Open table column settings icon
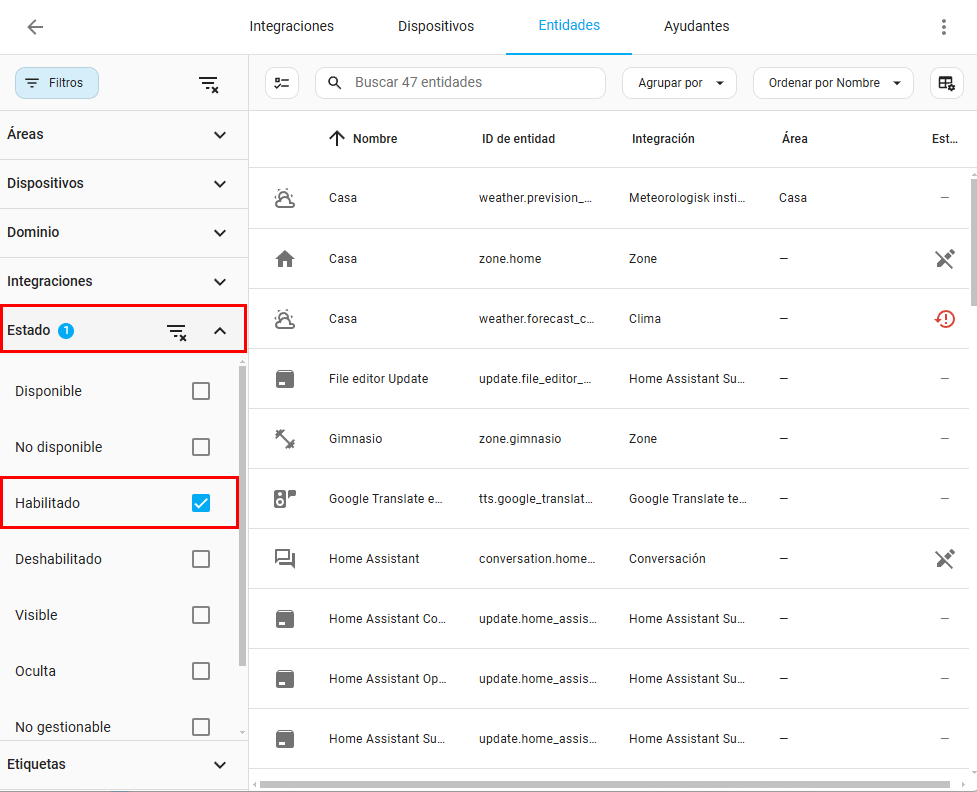Image resolution: width=977 pixels, height=792 pixels. tap(946, 83)
